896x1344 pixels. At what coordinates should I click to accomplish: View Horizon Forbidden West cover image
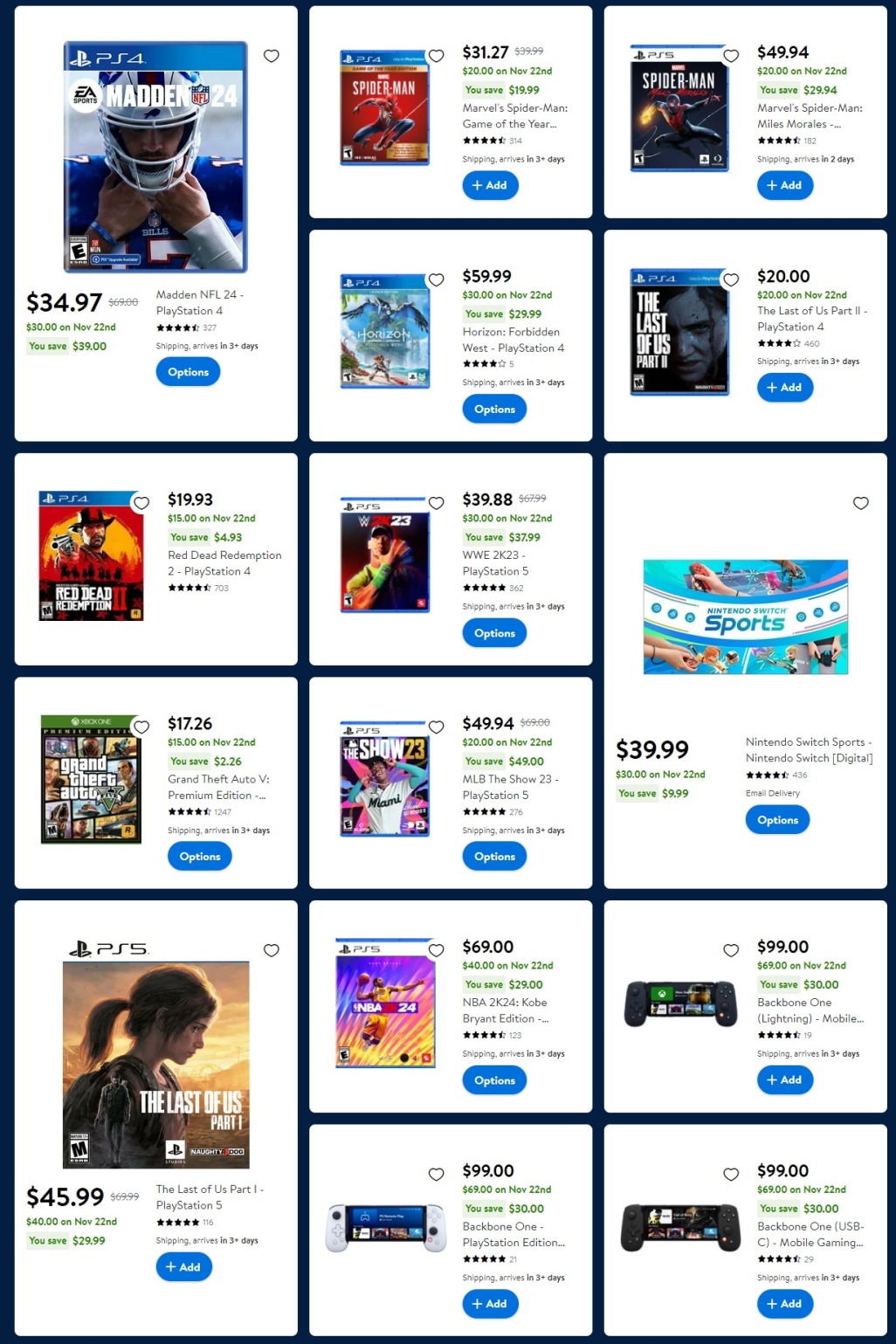(385, 330)
